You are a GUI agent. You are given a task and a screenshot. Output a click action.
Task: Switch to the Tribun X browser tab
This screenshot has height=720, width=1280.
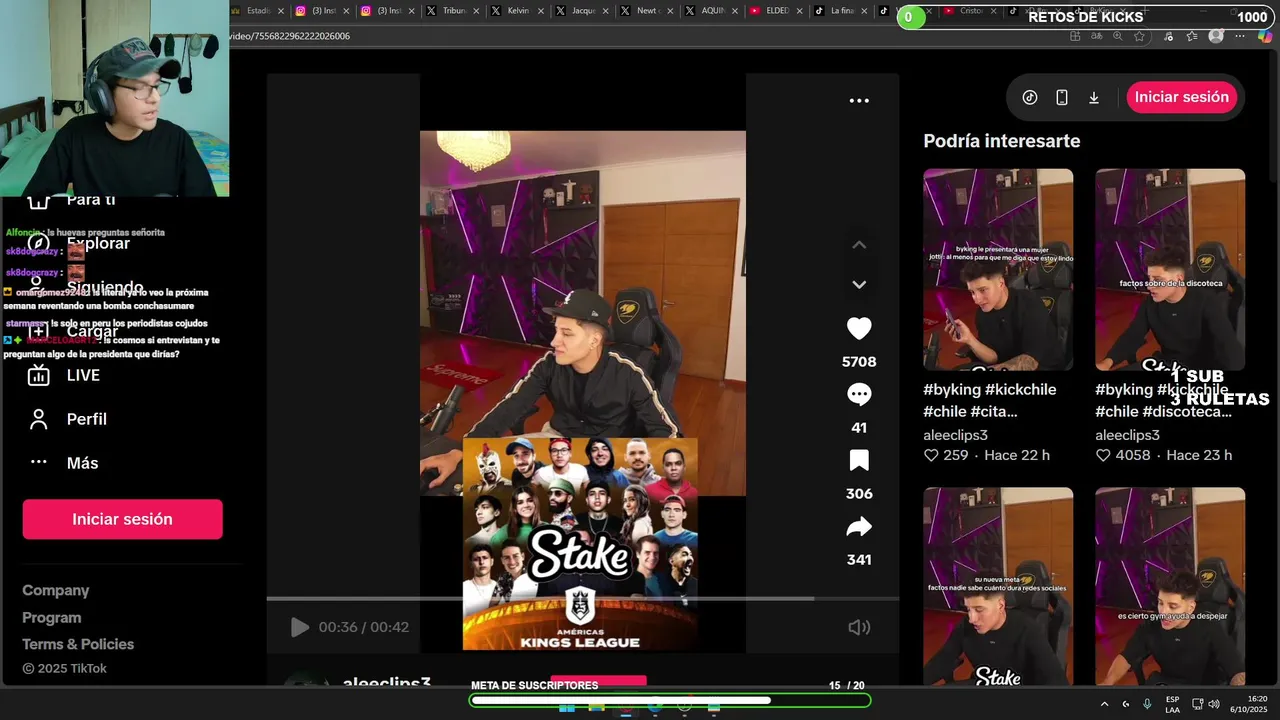pos(454,11)
